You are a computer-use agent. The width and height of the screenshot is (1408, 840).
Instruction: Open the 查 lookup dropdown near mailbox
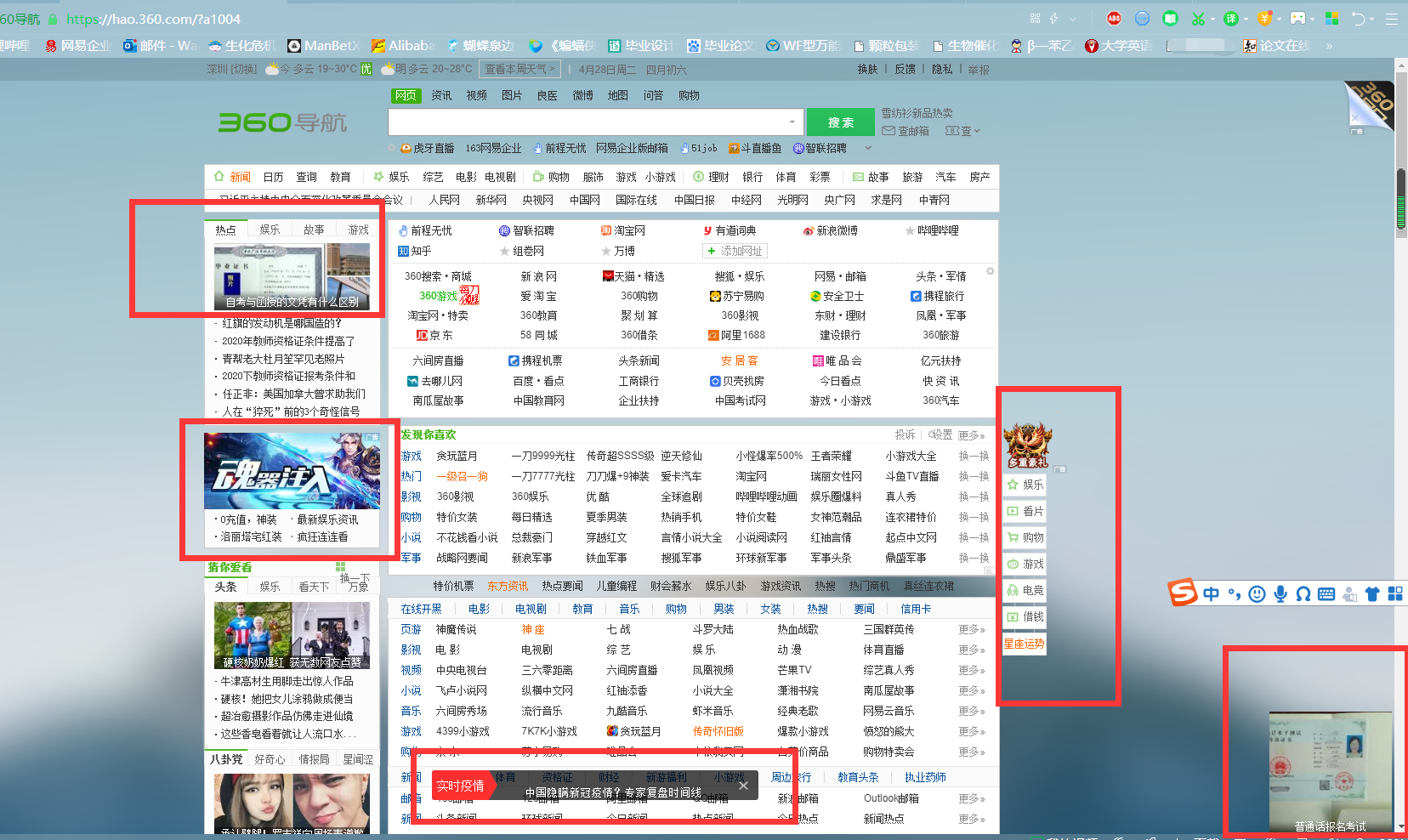click(x=963, y=131)
